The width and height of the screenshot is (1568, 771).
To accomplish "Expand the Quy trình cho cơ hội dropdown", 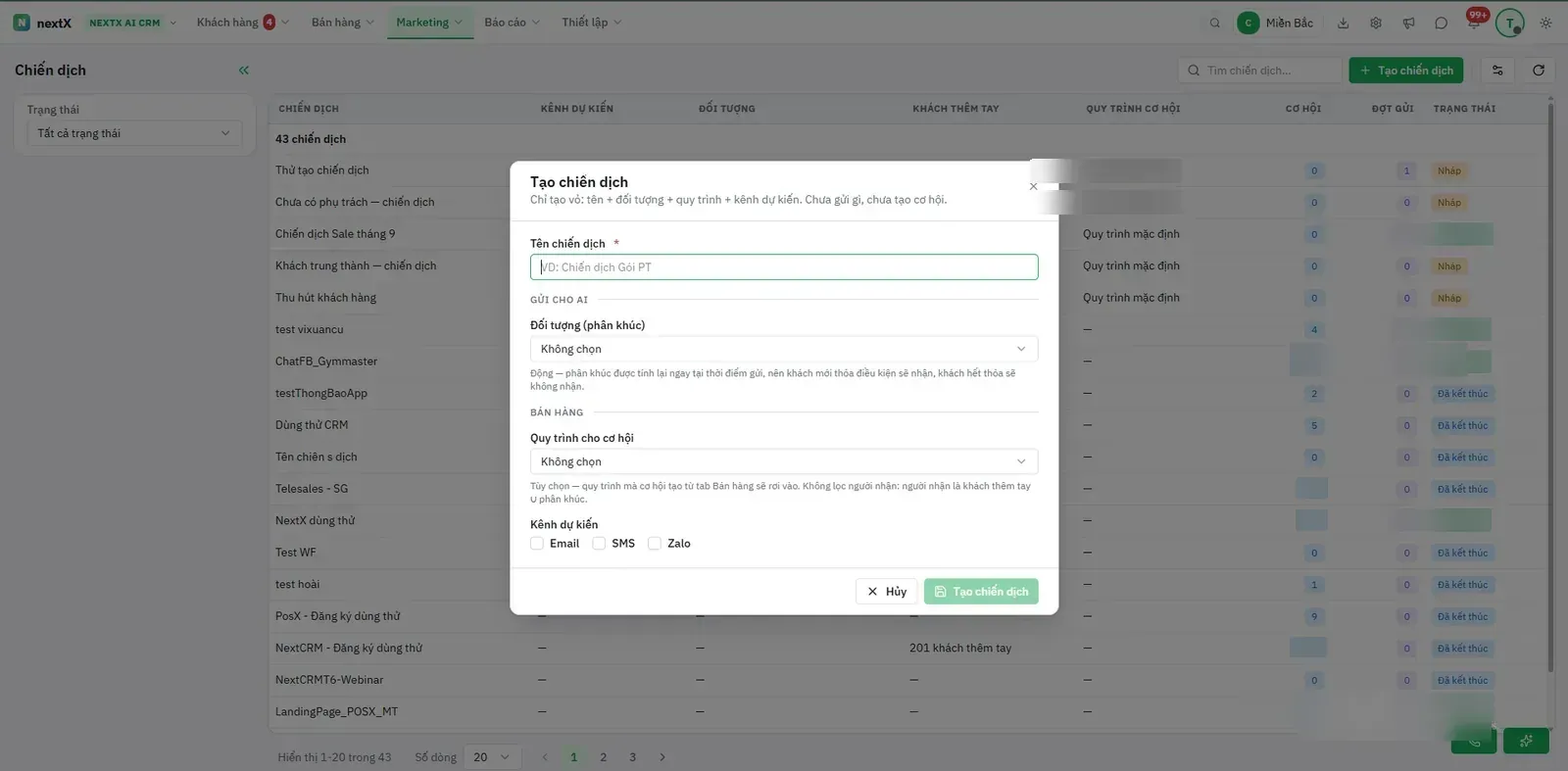I will coord(784,461).
